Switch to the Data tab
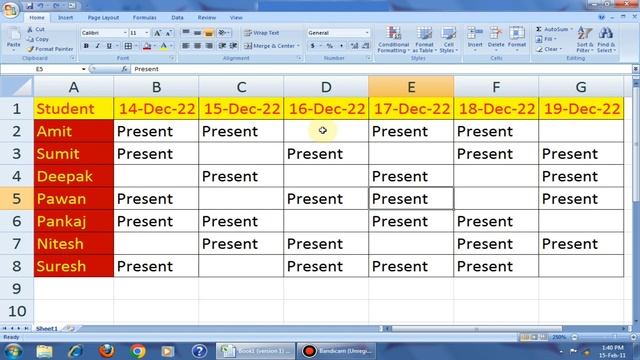Viewport: 640px width, 360px height. point(177,18)
